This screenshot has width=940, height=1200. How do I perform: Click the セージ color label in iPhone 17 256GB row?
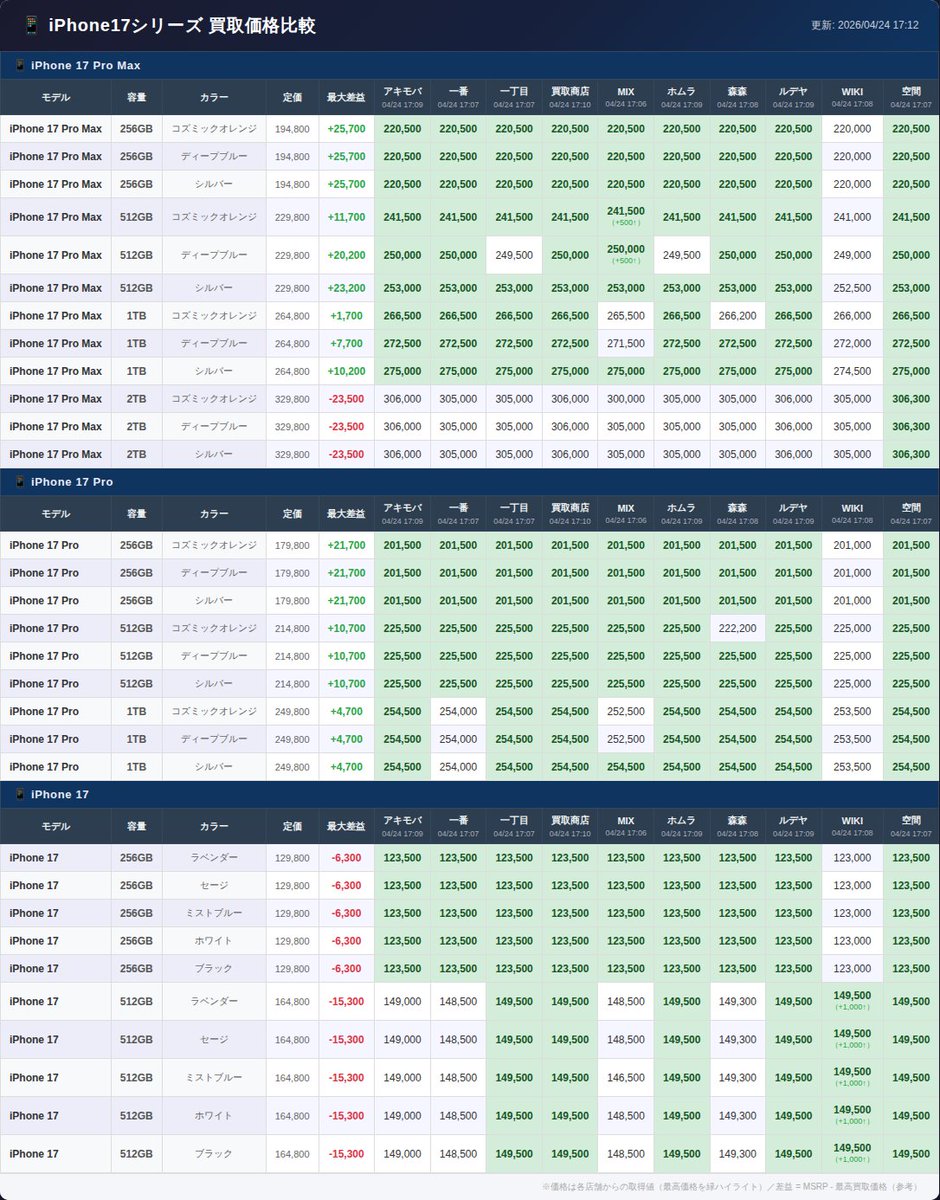pyautogui.click(x=214, y=886)
